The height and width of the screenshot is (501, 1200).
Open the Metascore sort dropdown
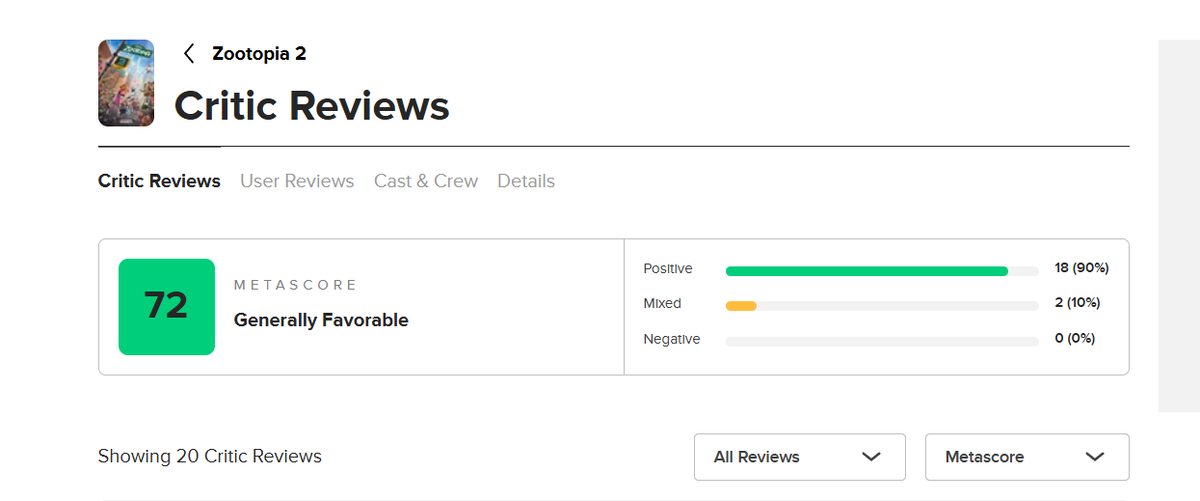click(x=1027, y=457)
